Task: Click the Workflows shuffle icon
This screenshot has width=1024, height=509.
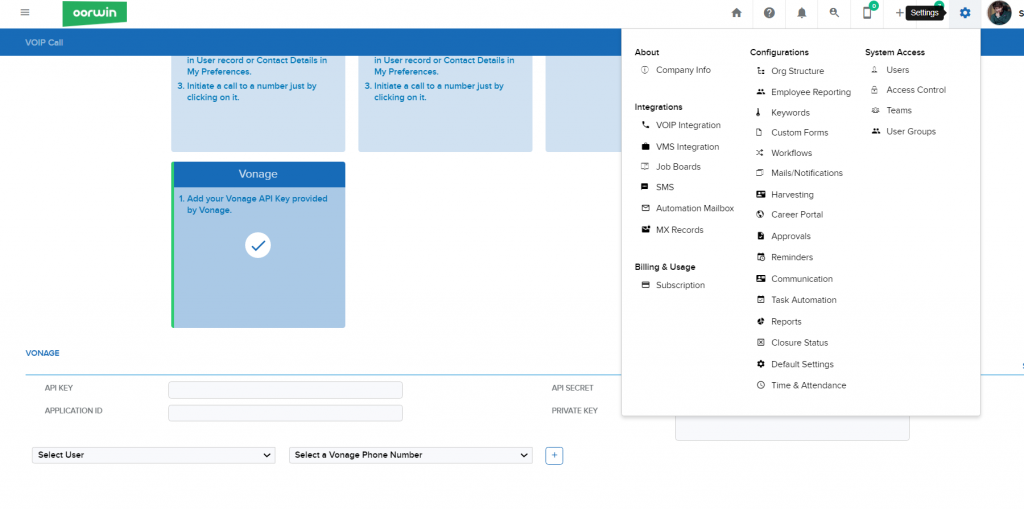Action: (760, 153)
